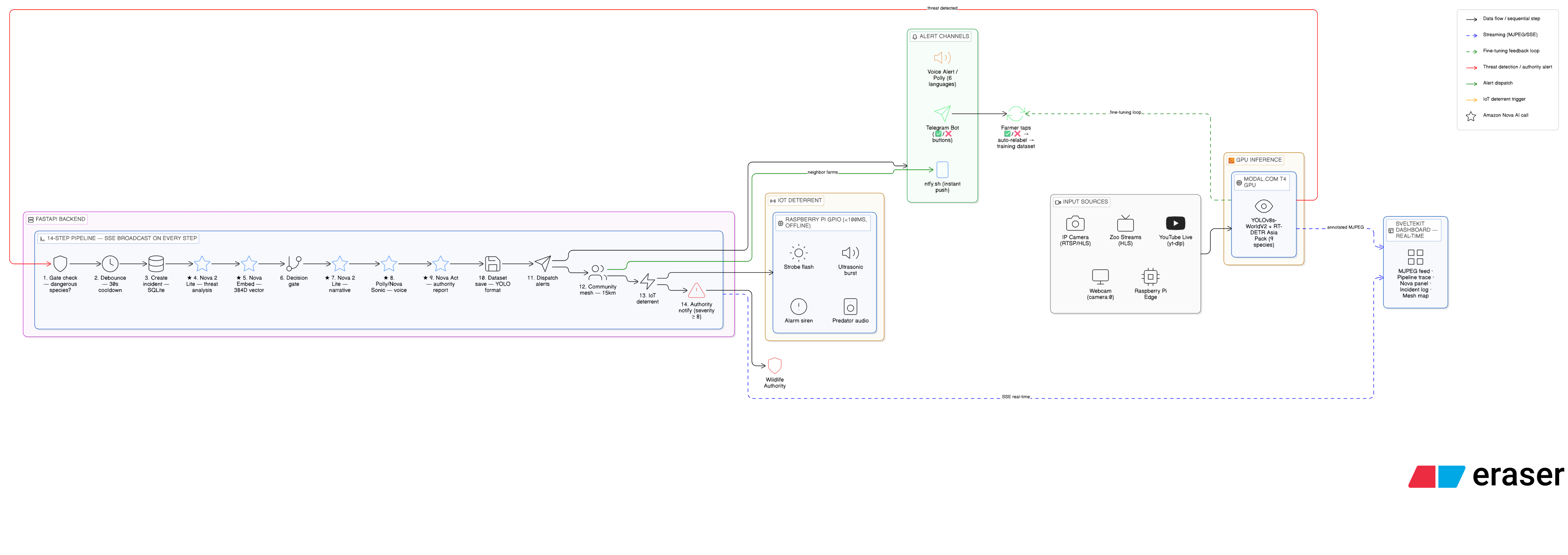Click the Strobe flash sun icon

coord(798,252)
